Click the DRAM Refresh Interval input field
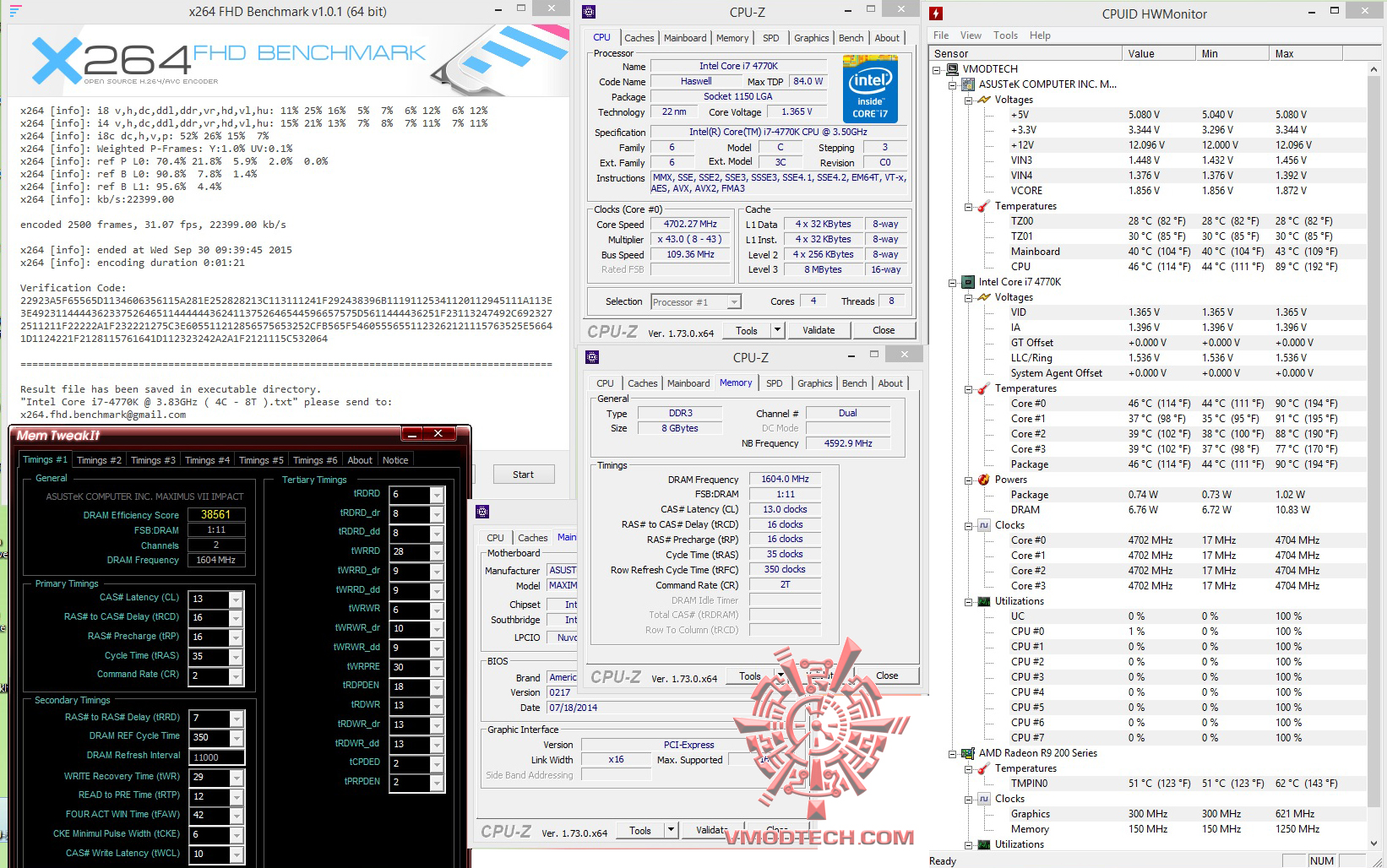Screen dimensions: 1387x868 217,757
